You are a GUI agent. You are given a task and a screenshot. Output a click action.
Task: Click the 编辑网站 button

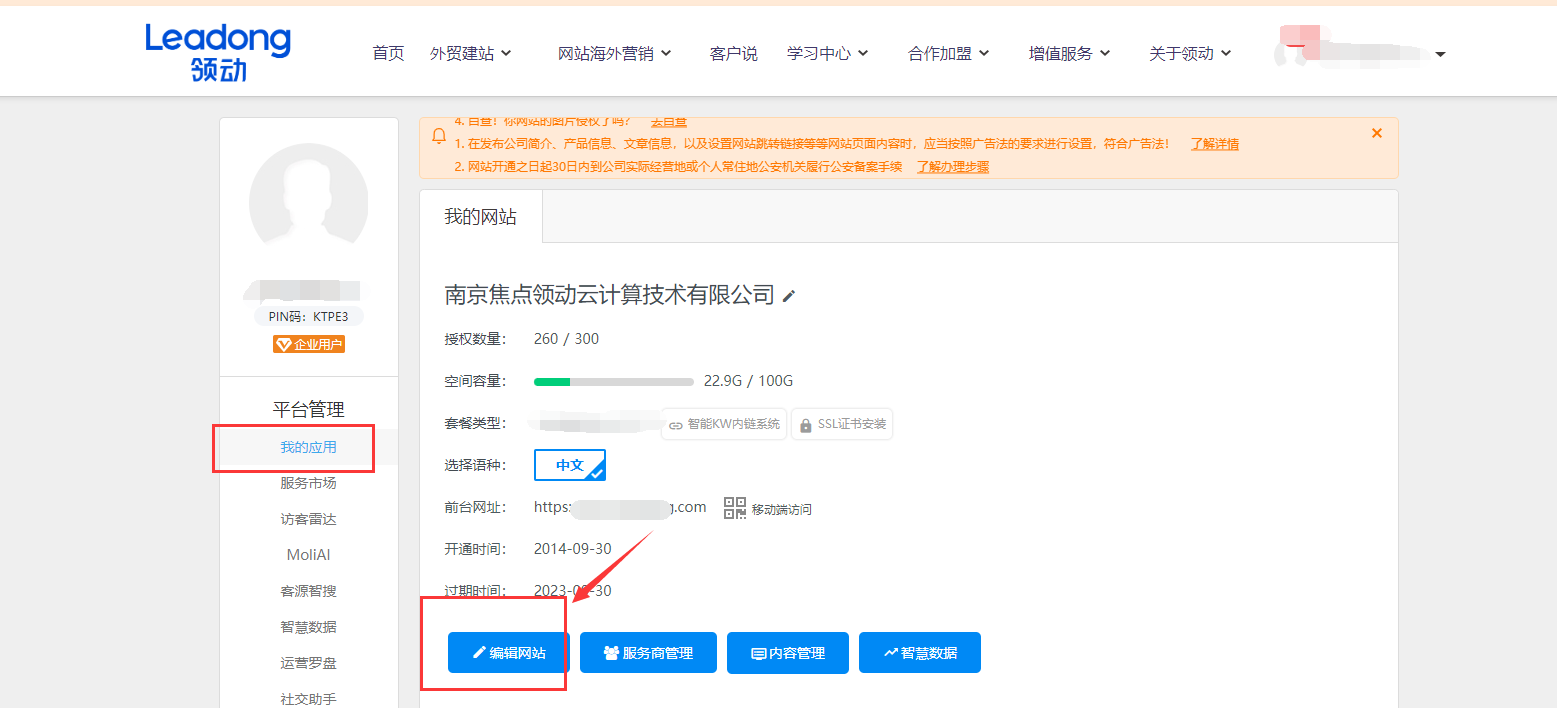pyautogui.click(x=508, y=652)
